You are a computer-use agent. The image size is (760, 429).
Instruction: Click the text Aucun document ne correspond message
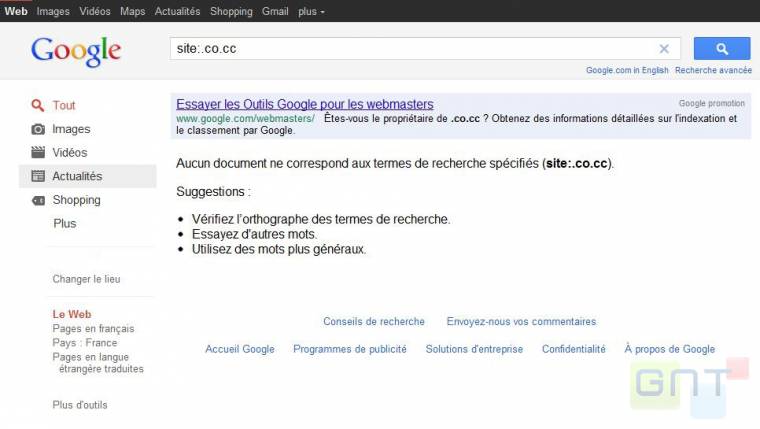(395, 163)
